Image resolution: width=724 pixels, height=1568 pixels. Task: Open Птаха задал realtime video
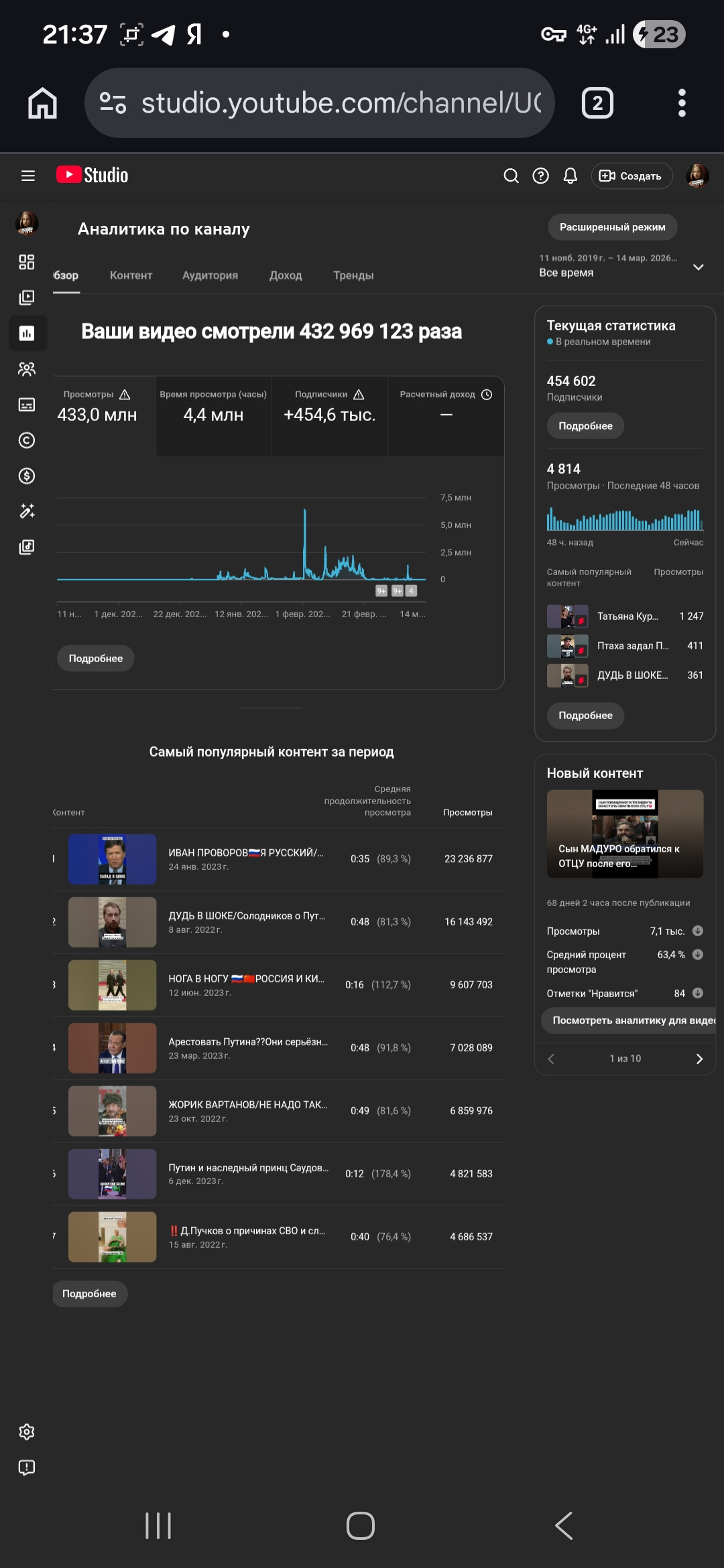pyautogui.click(x=625, y=646)
